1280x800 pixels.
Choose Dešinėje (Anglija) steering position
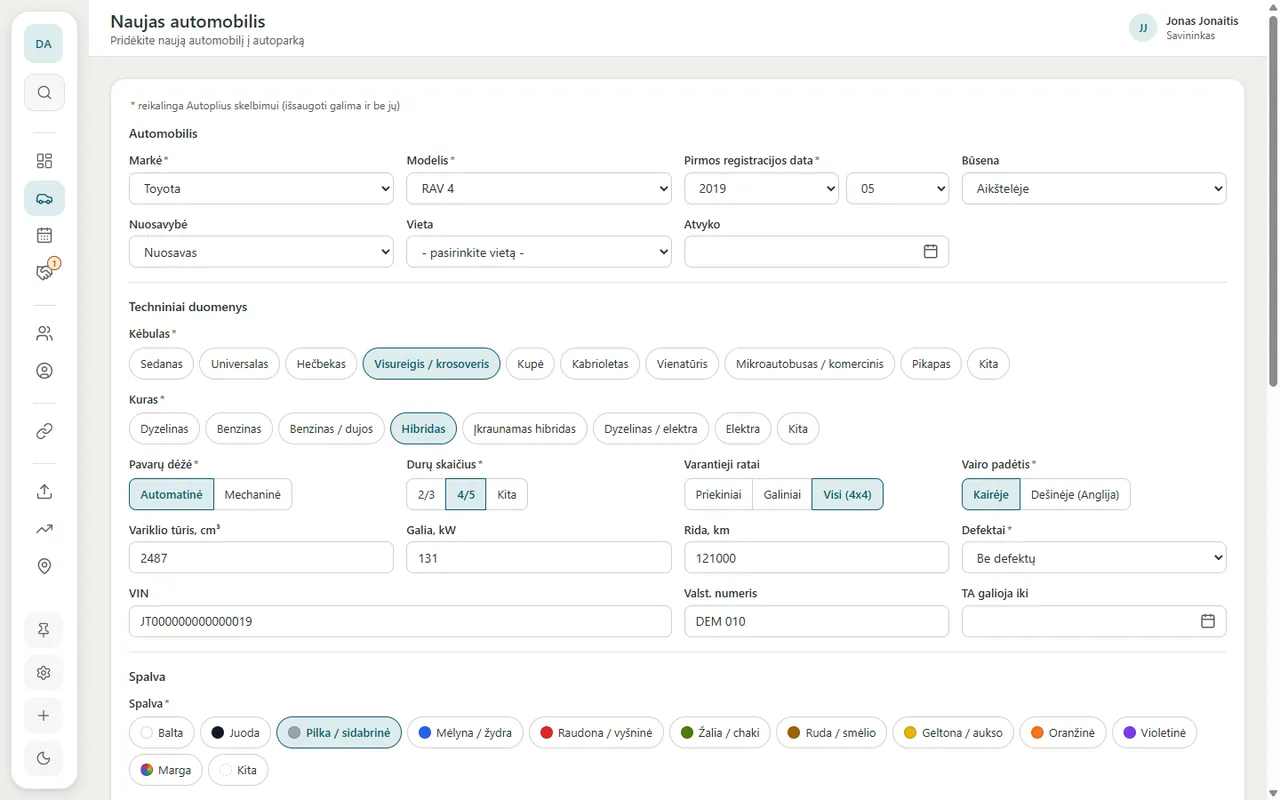point(1075,495)
